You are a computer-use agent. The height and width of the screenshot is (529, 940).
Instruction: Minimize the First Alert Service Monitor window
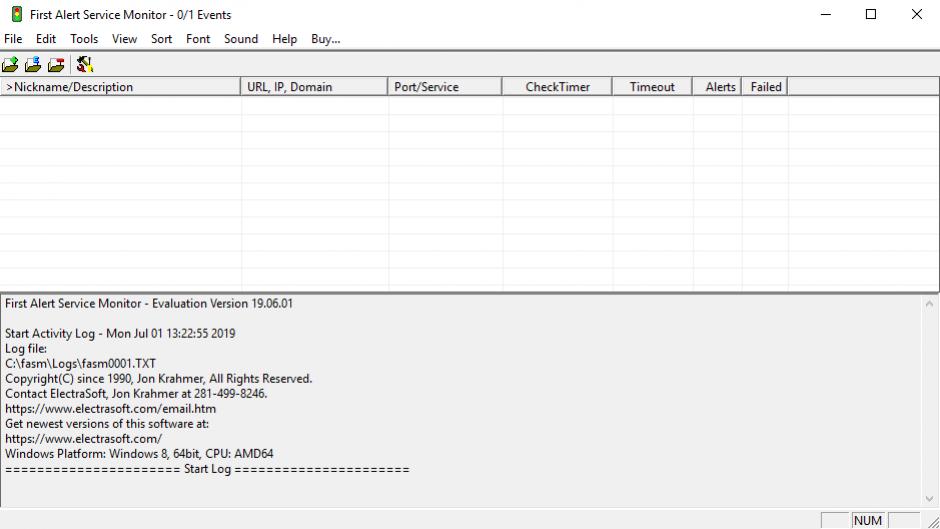pyautogui.click(x=825, y=14)
